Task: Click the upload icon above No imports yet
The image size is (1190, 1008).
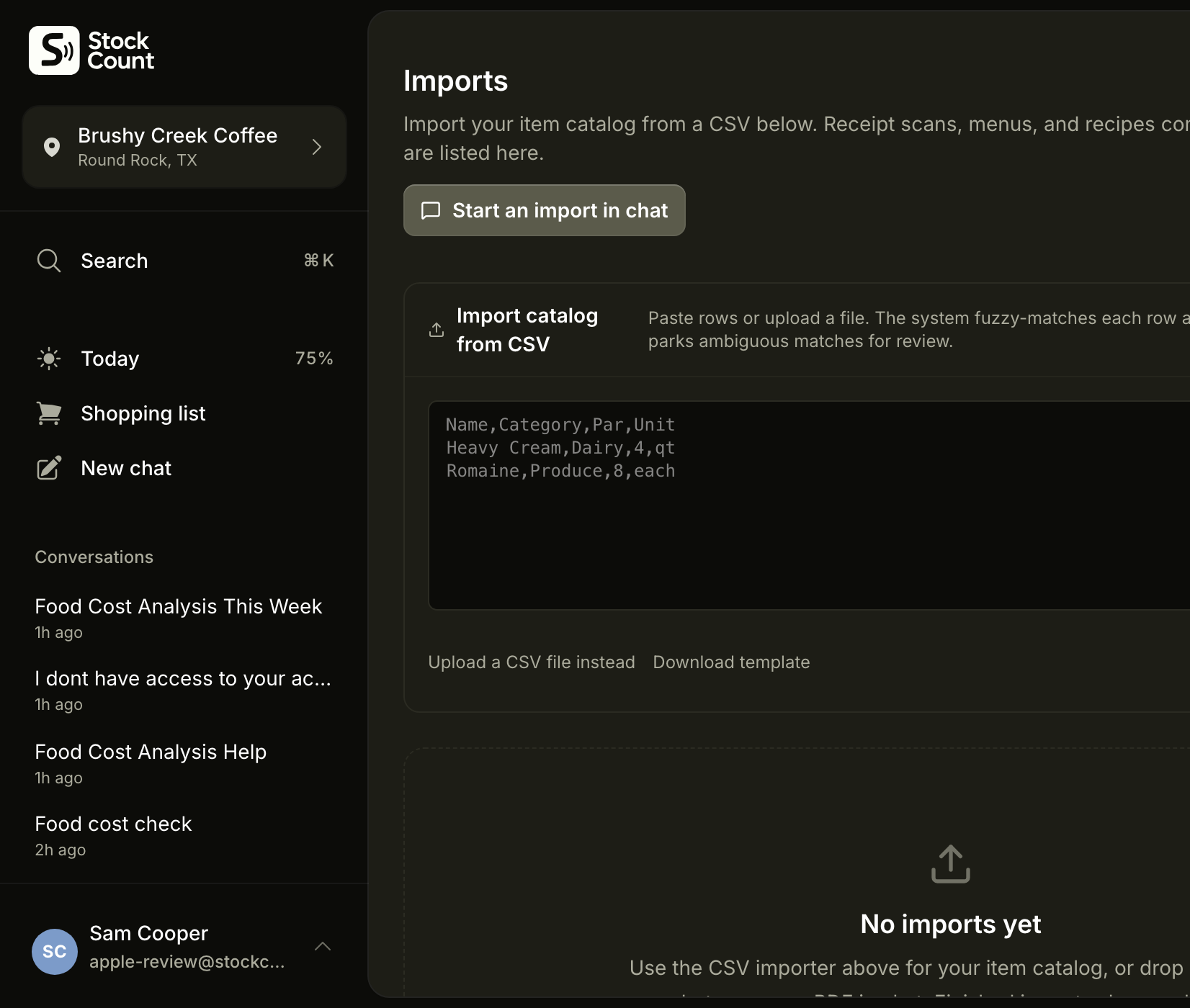Action: [951, 864]
